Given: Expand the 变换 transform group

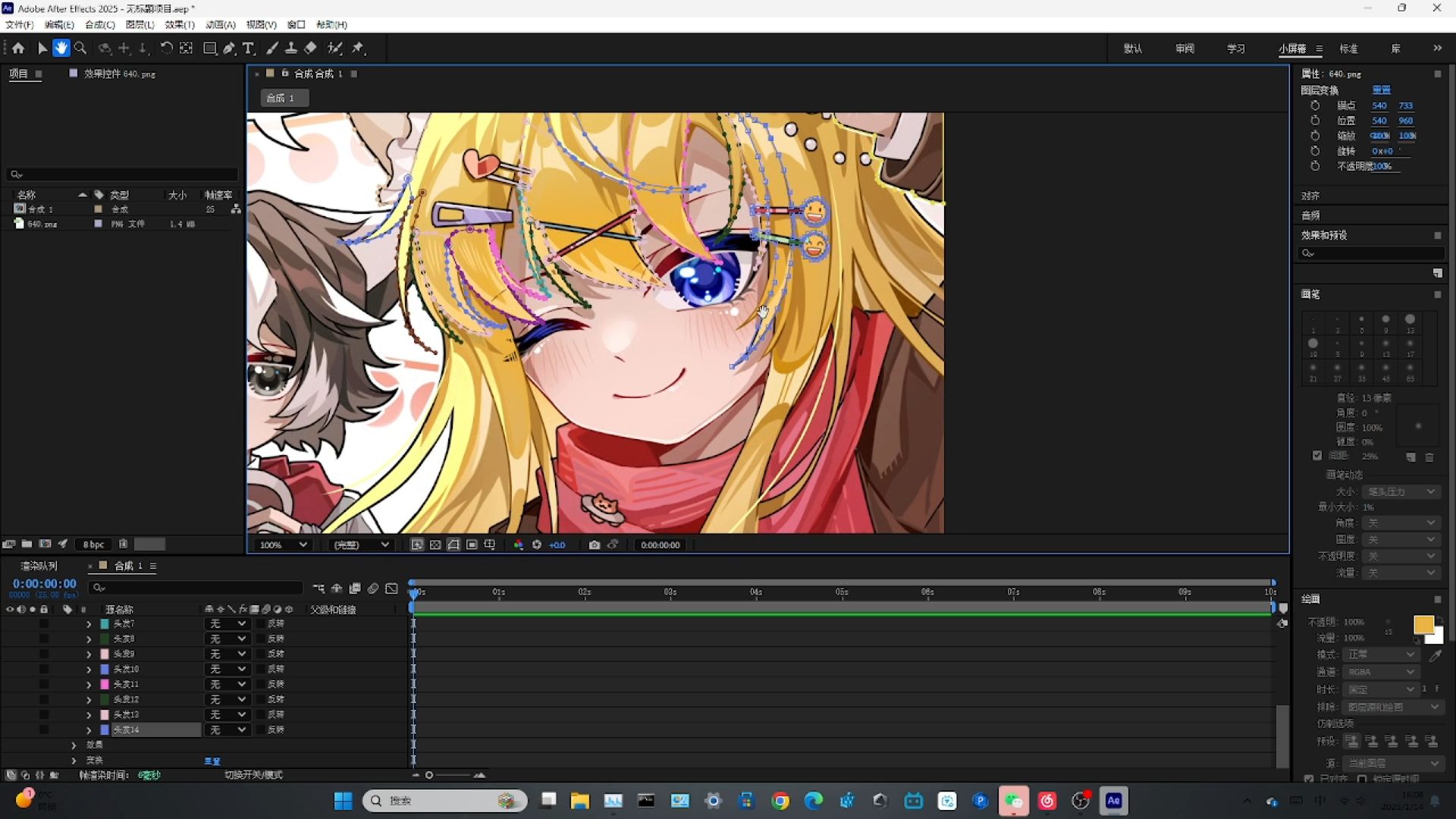Looking at the screenshot, I should click(74, 760).
